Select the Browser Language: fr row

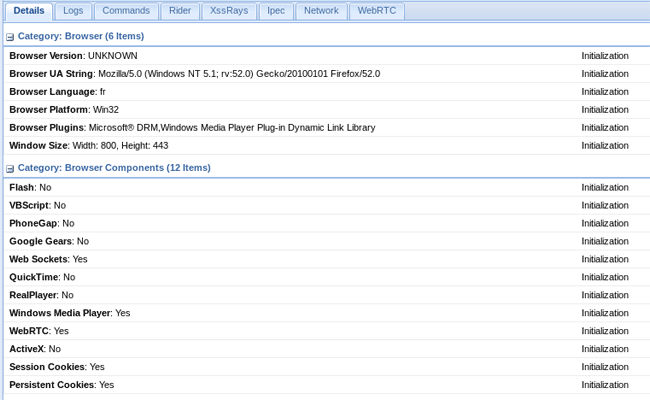pos(327,92)
